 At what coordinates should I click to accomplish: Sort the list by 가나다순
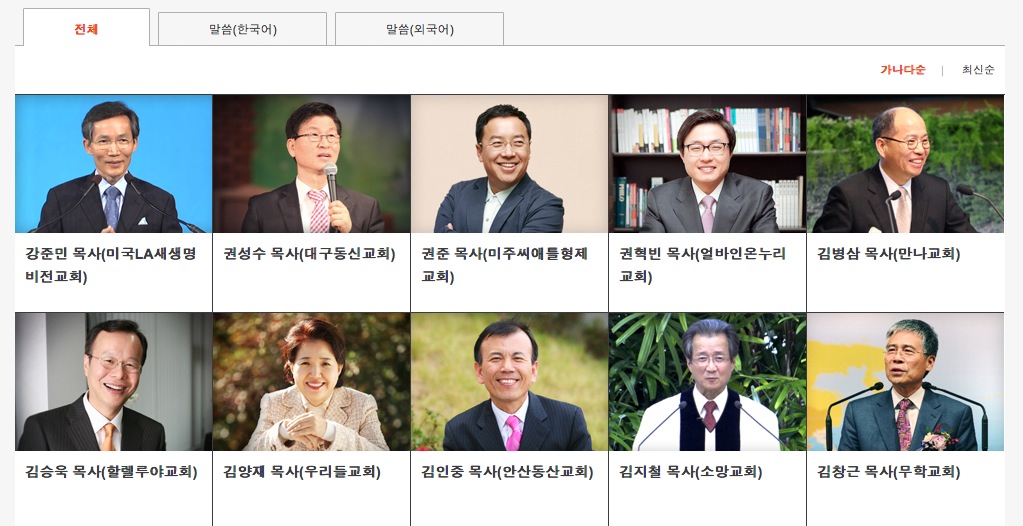[x=902, y=70]
